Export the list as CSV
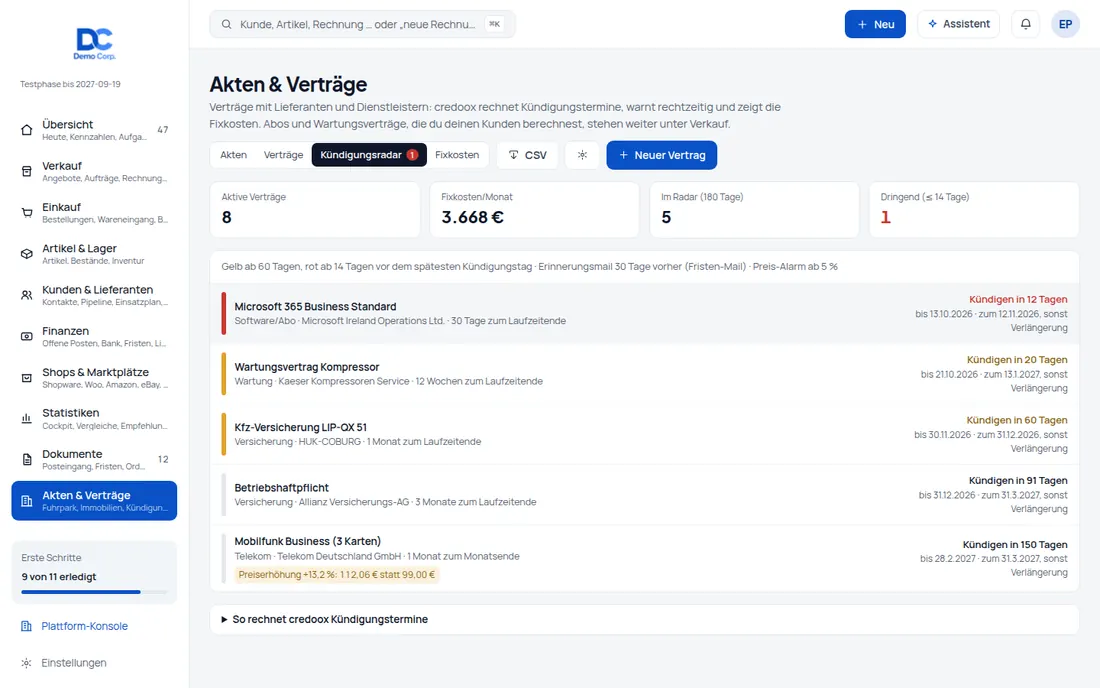The image size is (1100, 688). [x=528, y=155]
